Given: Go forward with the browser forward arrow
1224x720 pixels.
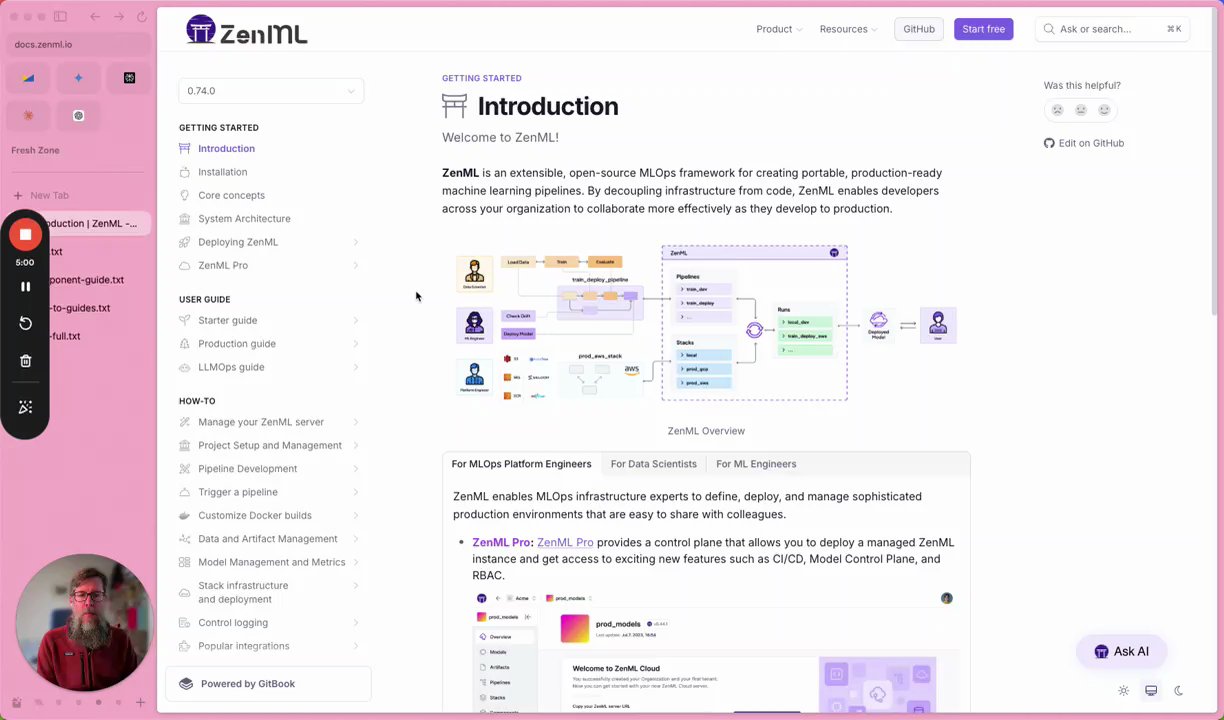Looking at the screenshot, I should tap(118, 17).
